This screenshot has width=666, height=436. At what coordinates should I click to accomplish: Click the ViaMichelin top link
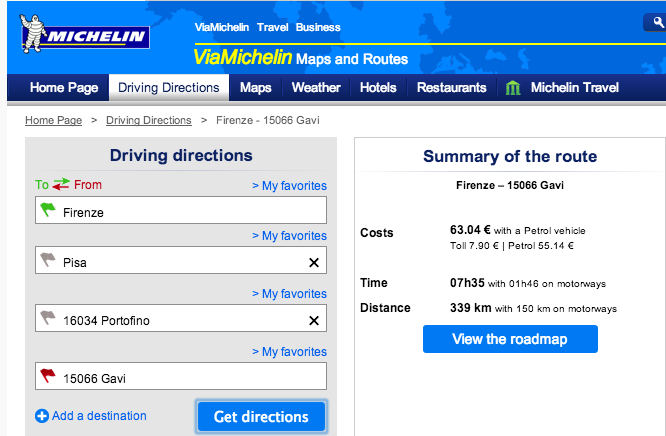click(x=222, y=27)
